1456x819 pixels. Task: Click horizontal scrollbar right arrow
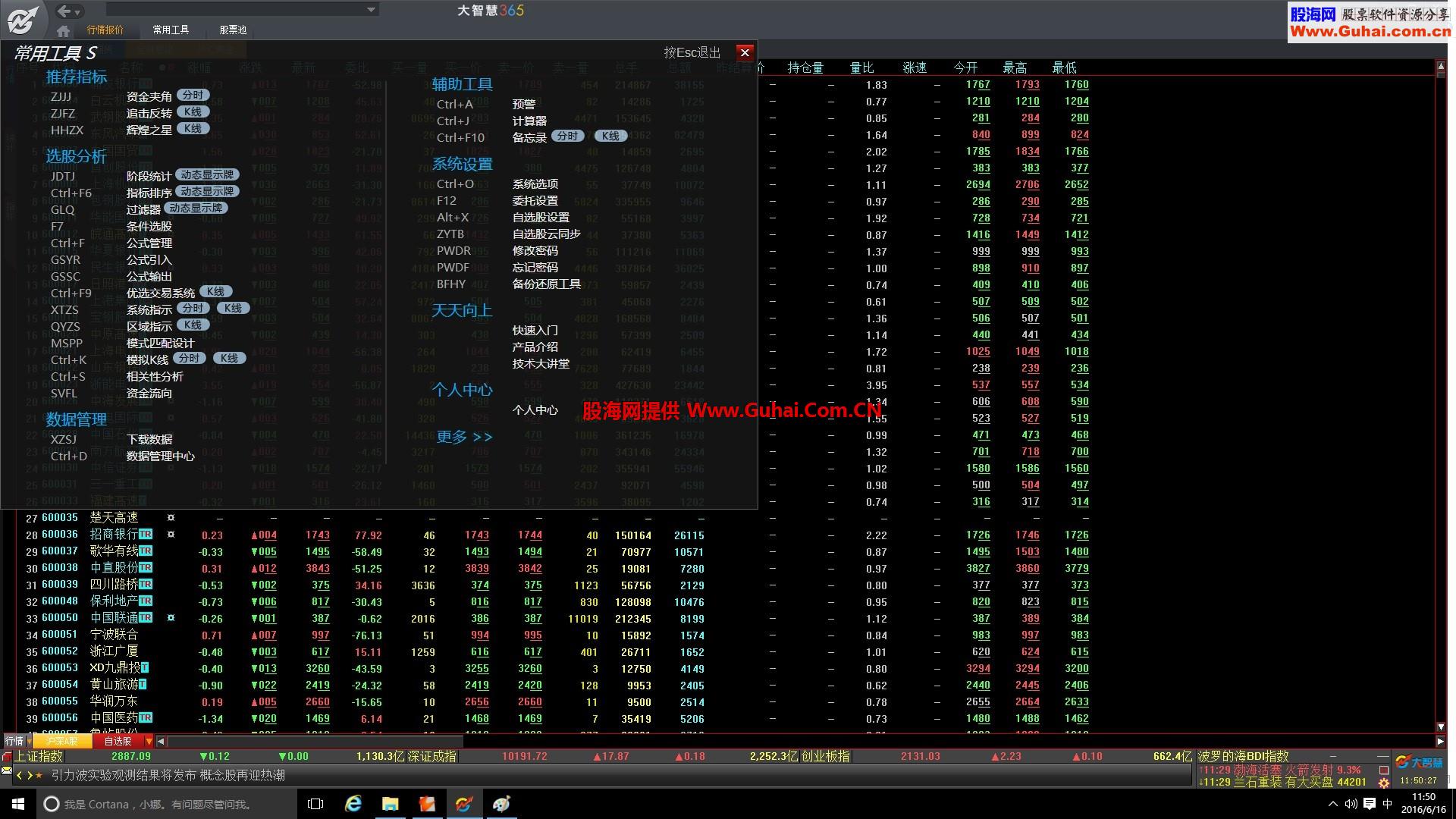pyautogui.click(x=1440, y=742)
